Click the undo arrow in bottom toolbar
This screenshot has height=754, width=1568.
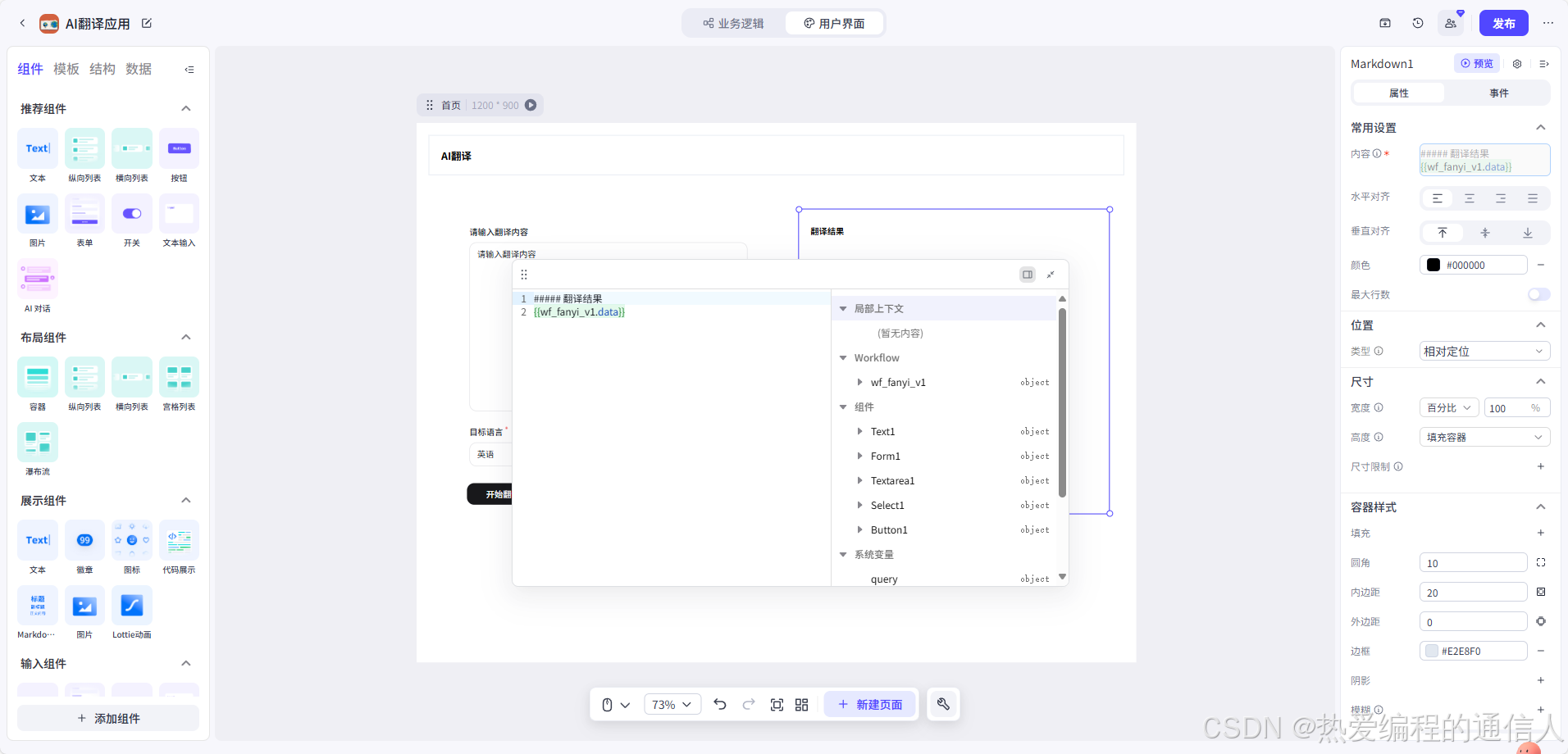pyautogui.click(x=720, y=704)
